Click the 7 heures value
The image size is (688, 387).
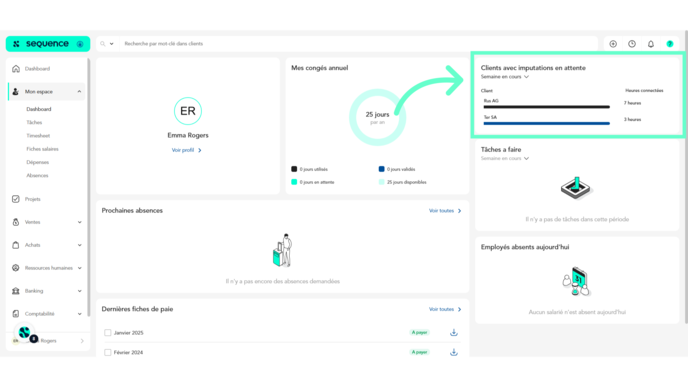(632, 103)
